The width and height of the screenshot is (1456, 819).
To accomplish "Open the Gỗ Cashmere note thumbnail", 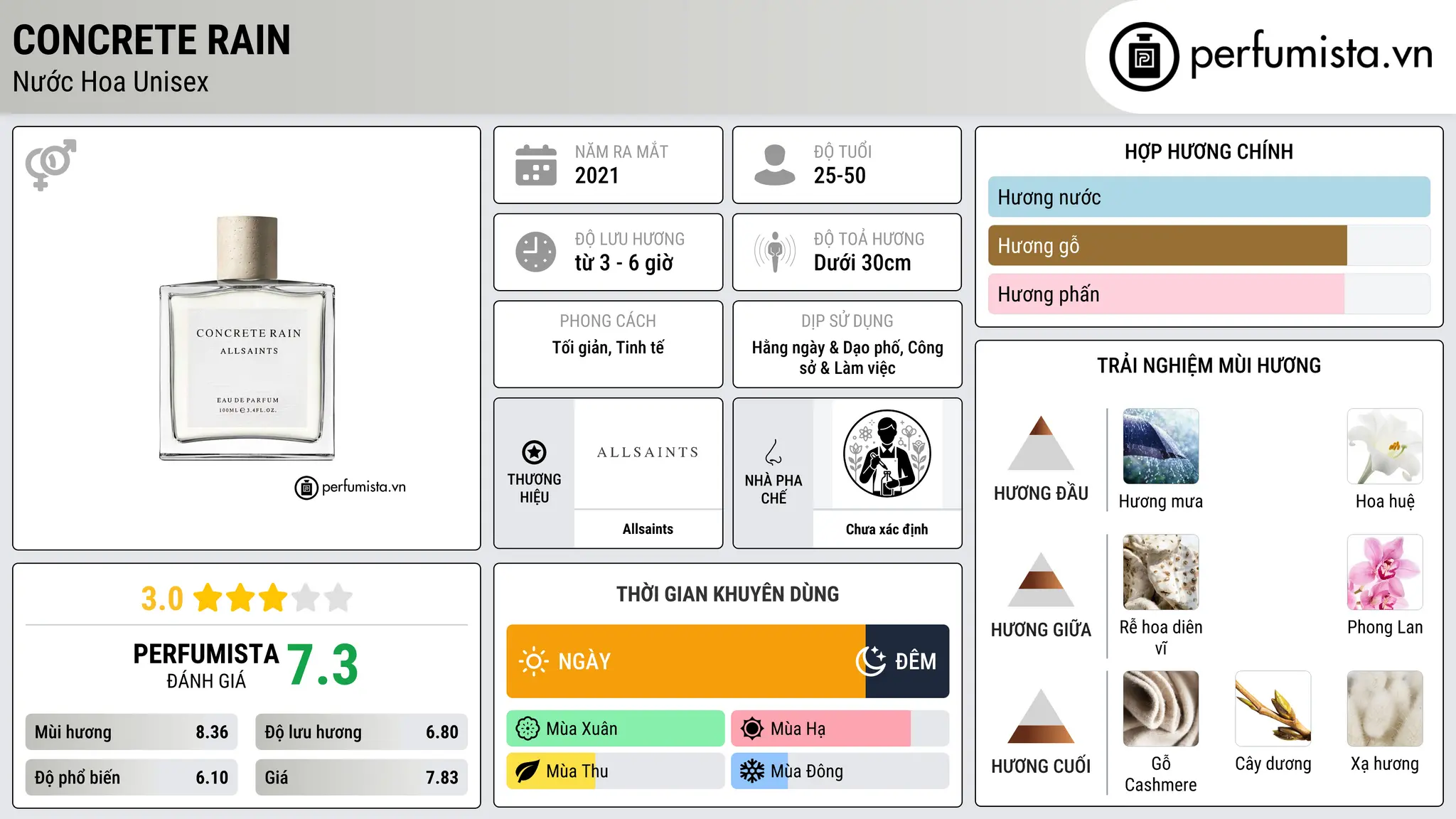I will pyautogui.click(x=1161, y=709).
